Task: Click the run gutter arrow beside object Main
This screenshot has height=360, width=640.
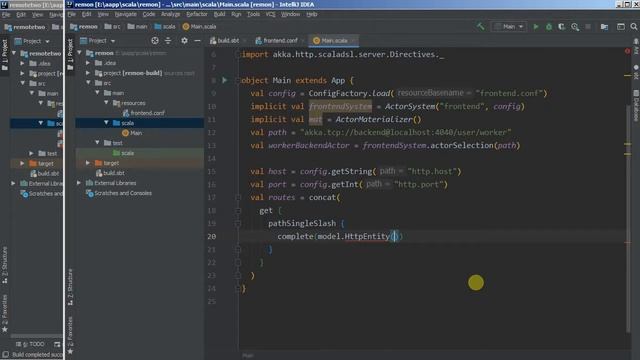Action: 224,80
